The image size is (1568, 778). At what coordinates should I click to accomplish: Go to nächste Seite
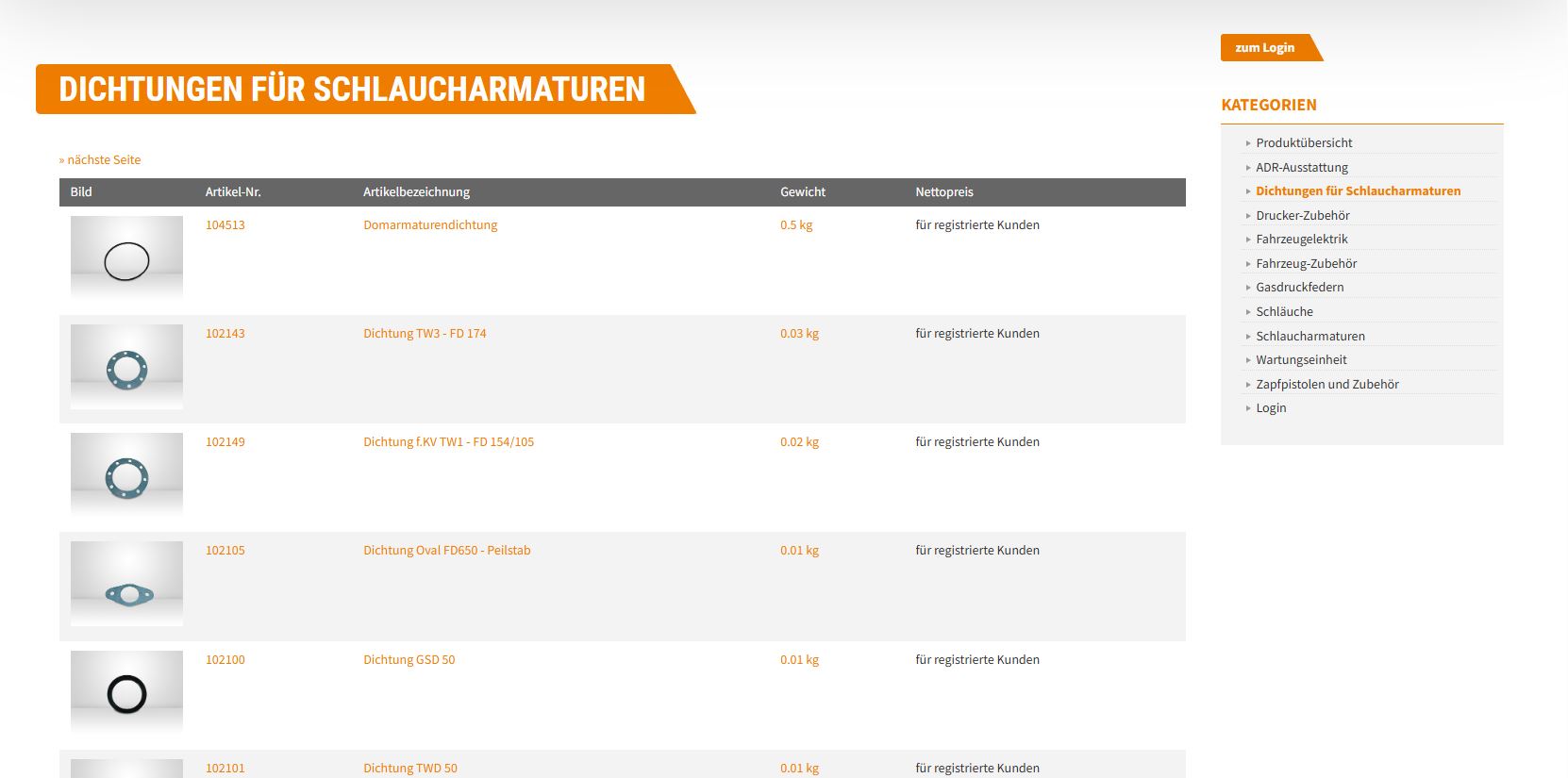(x=100, y=160)
